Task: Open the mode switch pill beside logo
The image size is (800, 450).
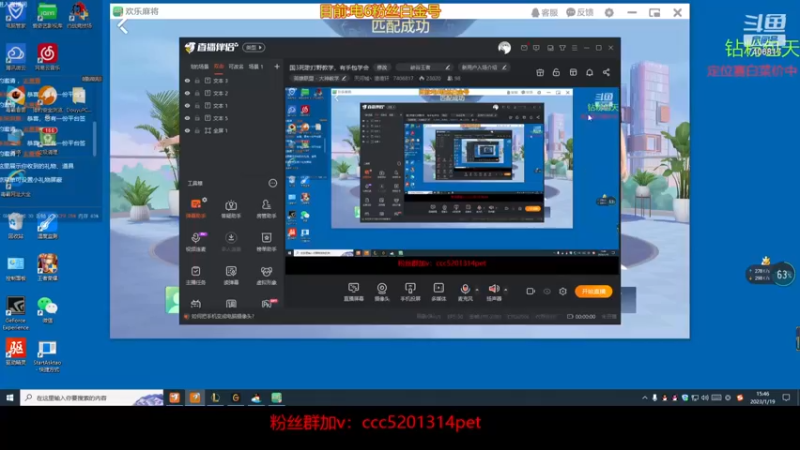Action: tap(254, 47)
